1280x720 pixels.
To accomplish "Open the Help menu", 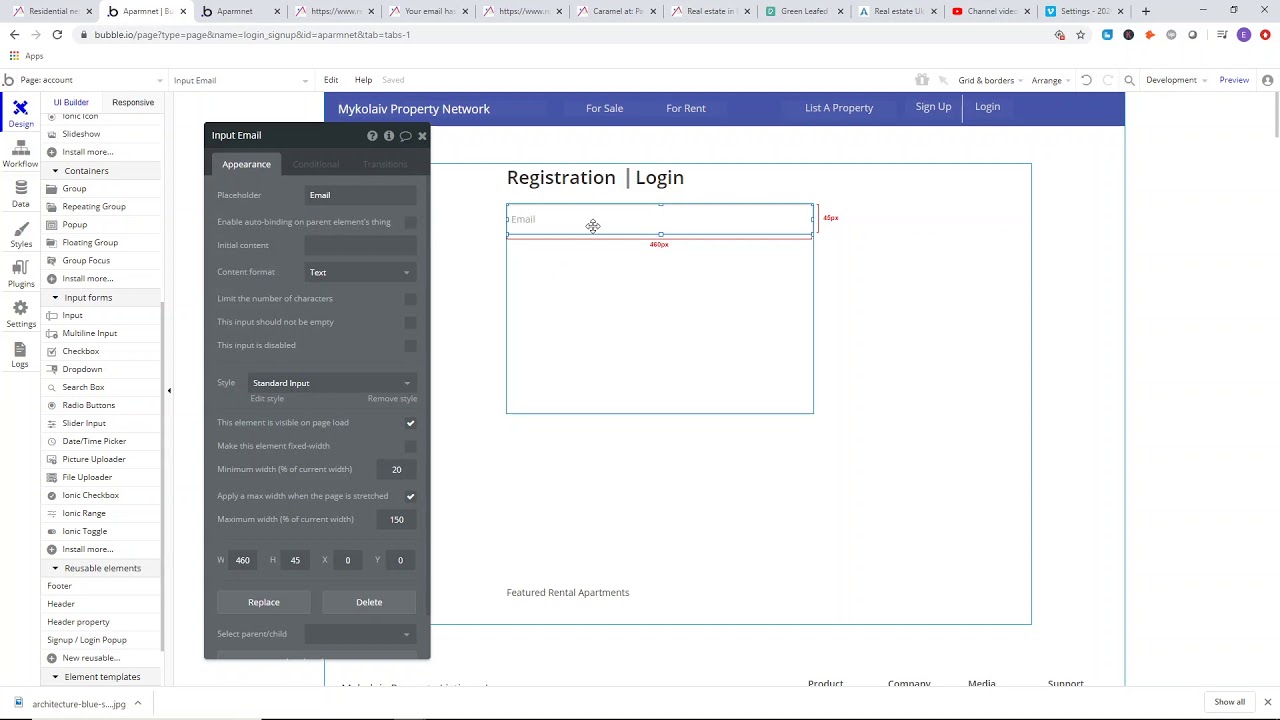I will [363, 80].
